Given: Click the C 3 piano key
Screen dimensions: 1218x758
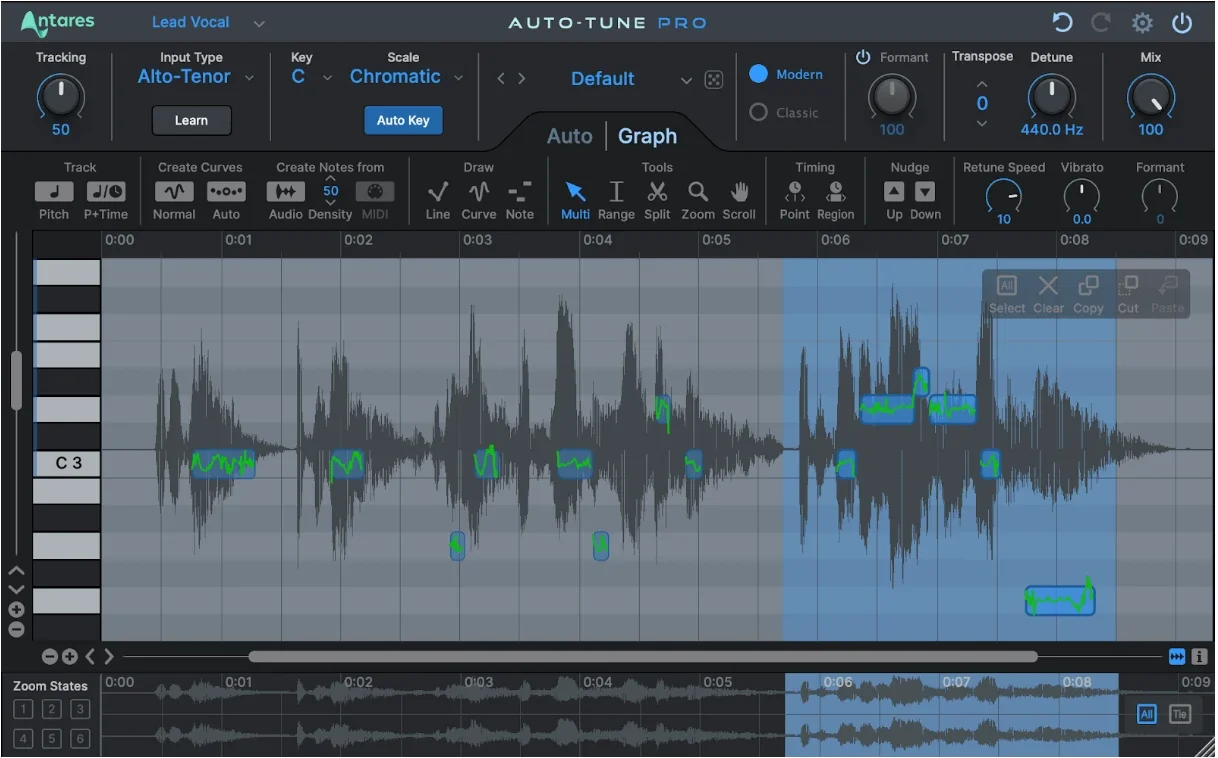Looking at the screenshot, I should pos(68,463).
